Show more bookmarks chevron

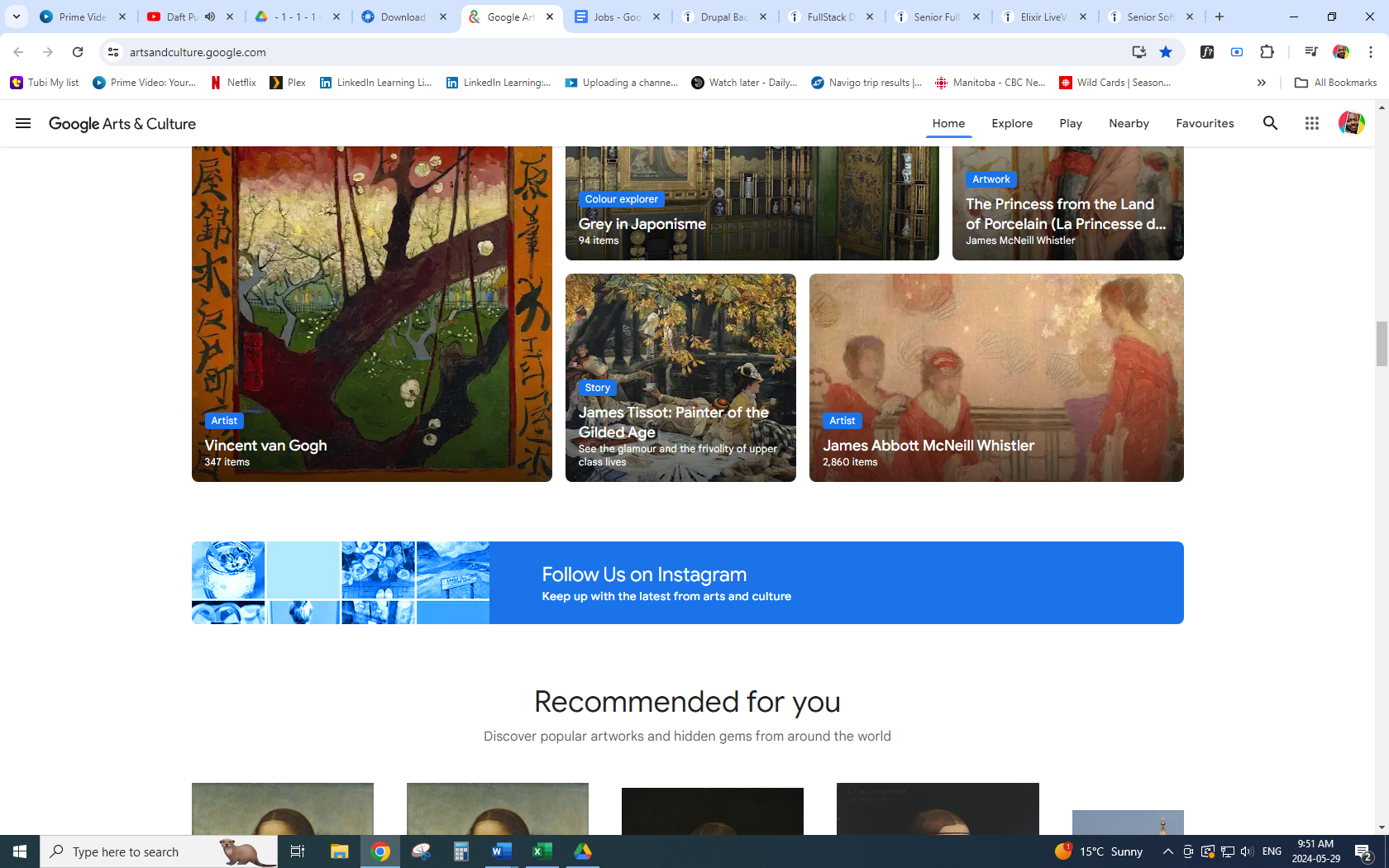1261,83
